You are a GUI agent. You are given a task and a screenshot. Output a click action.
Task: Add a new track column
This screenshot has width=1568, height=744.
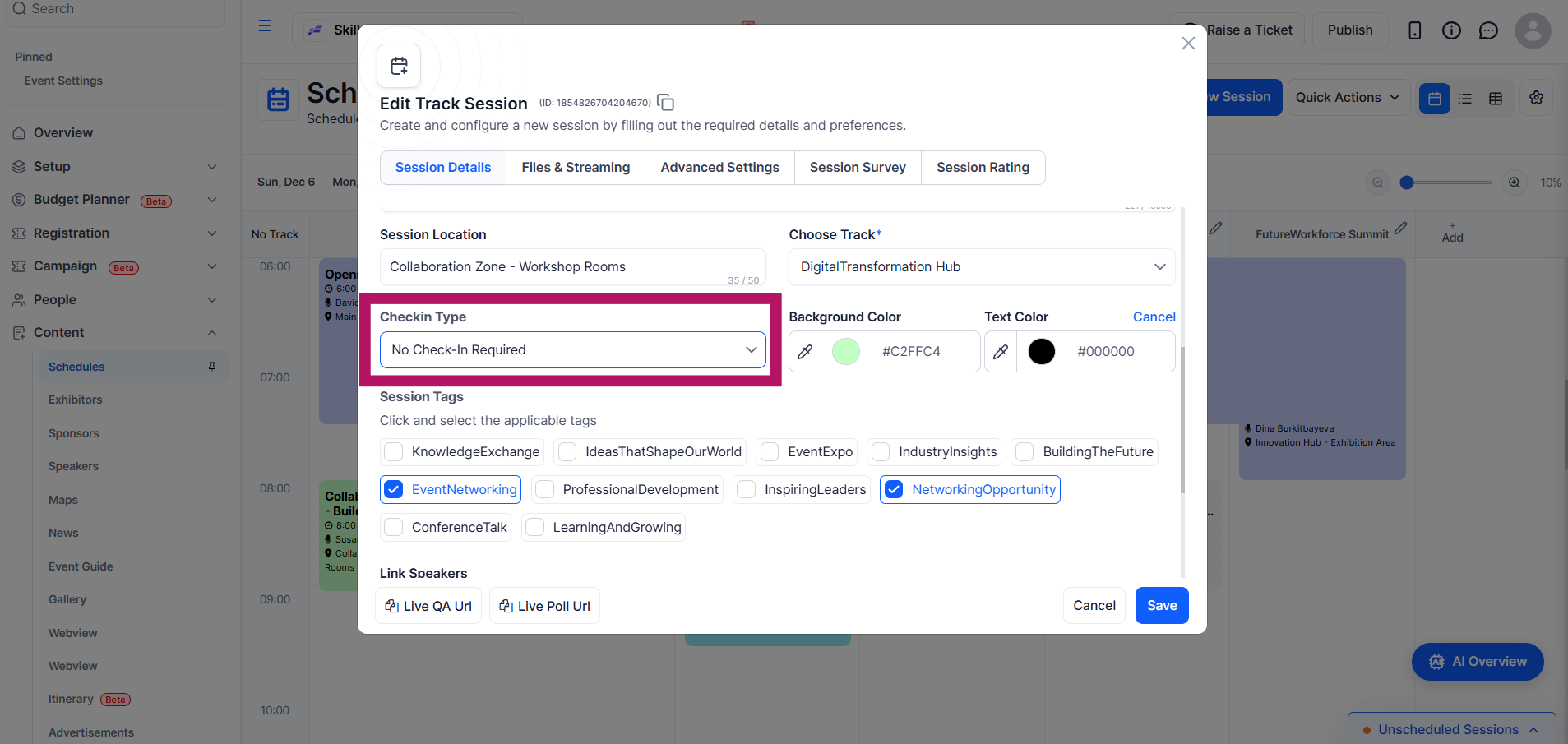click(1452, 233)
